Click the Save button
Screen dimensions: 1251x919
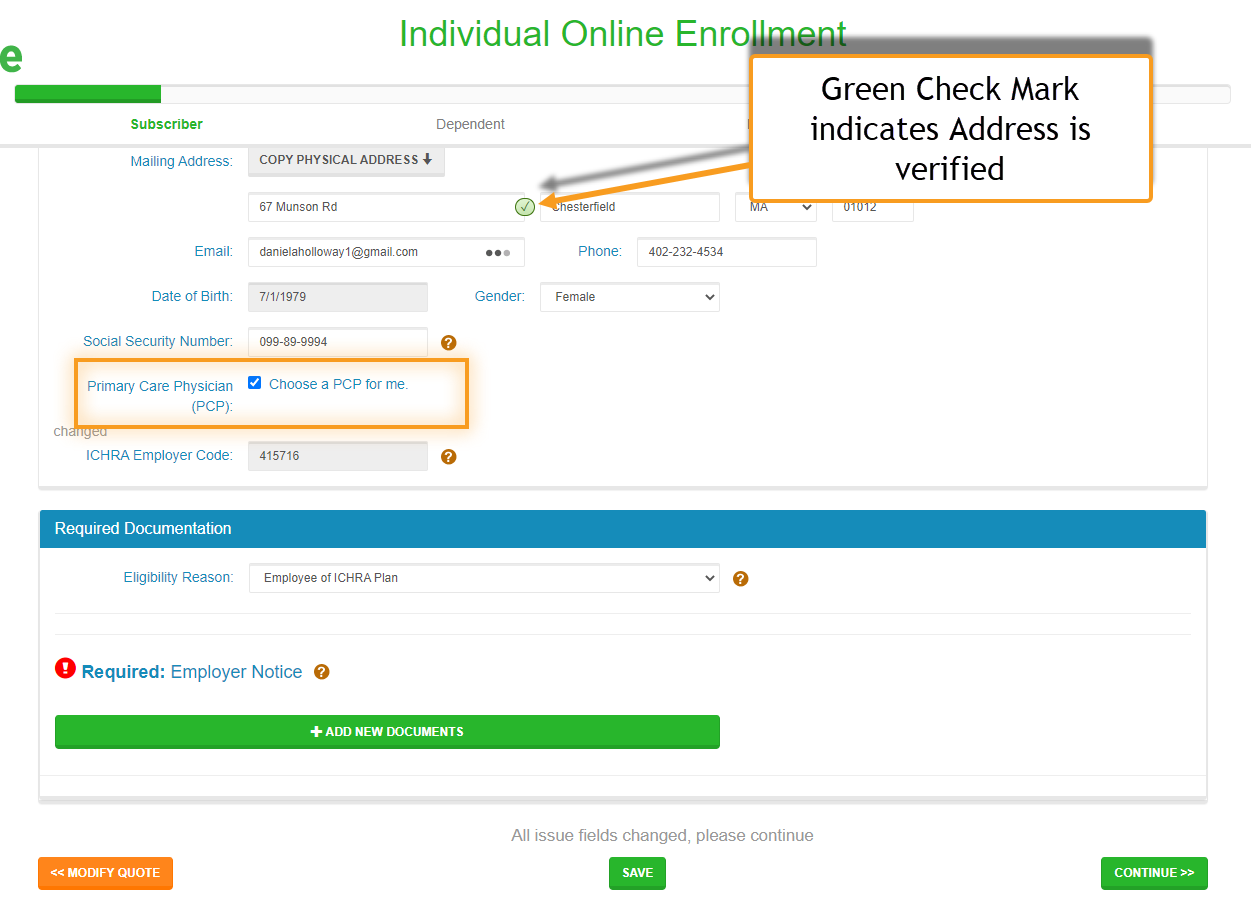[x=637, y=872]
